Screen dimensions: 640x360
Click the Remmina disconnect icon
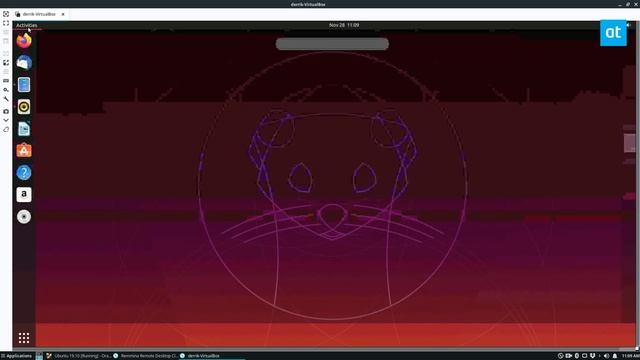(6, 129)
